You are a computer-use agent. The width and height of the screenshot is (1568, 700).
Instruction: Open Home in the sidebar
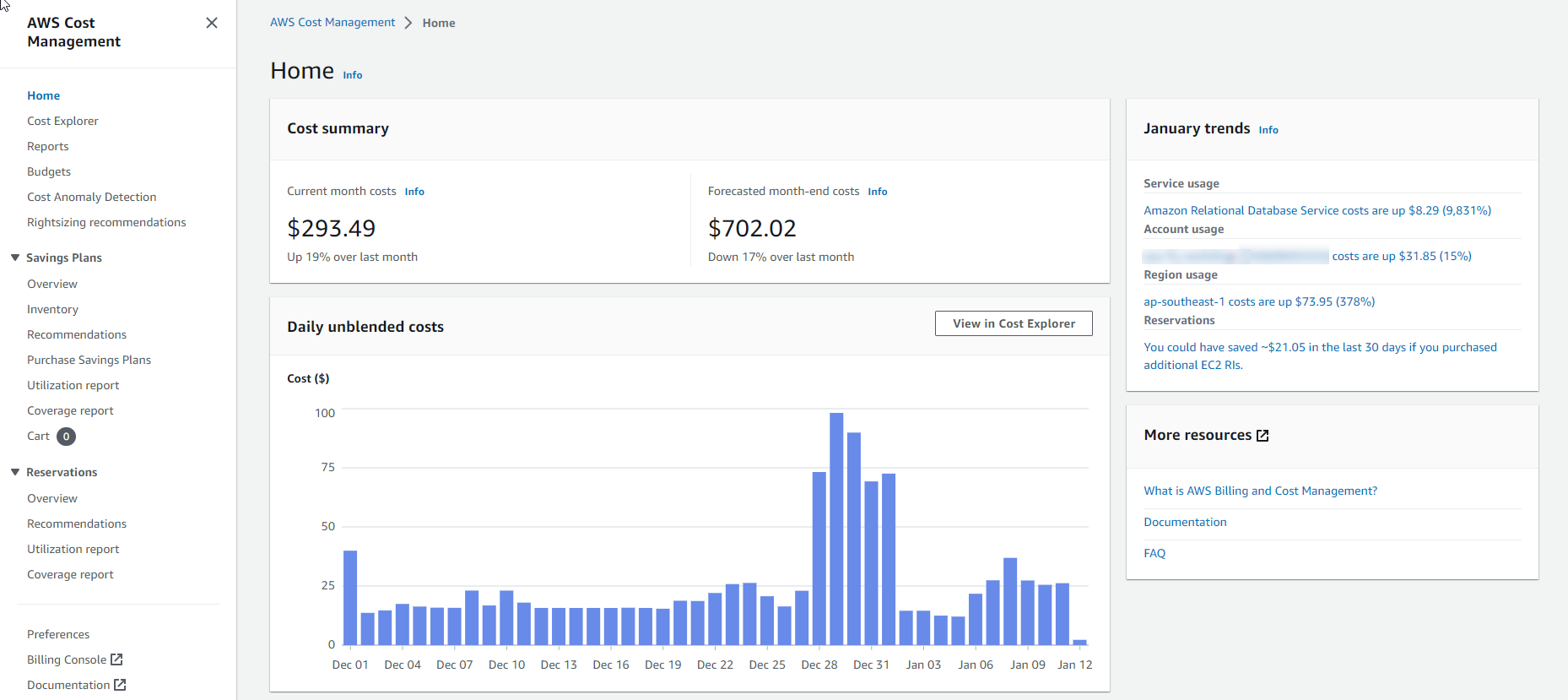coord(43,95)
